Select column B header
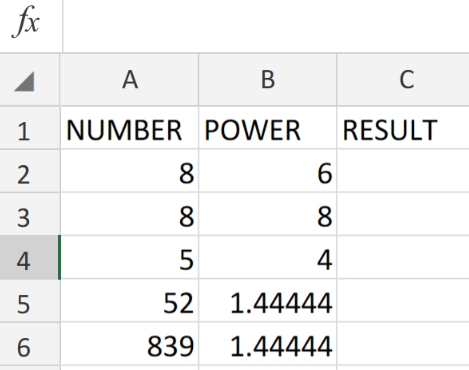 [x=268, y=80]
